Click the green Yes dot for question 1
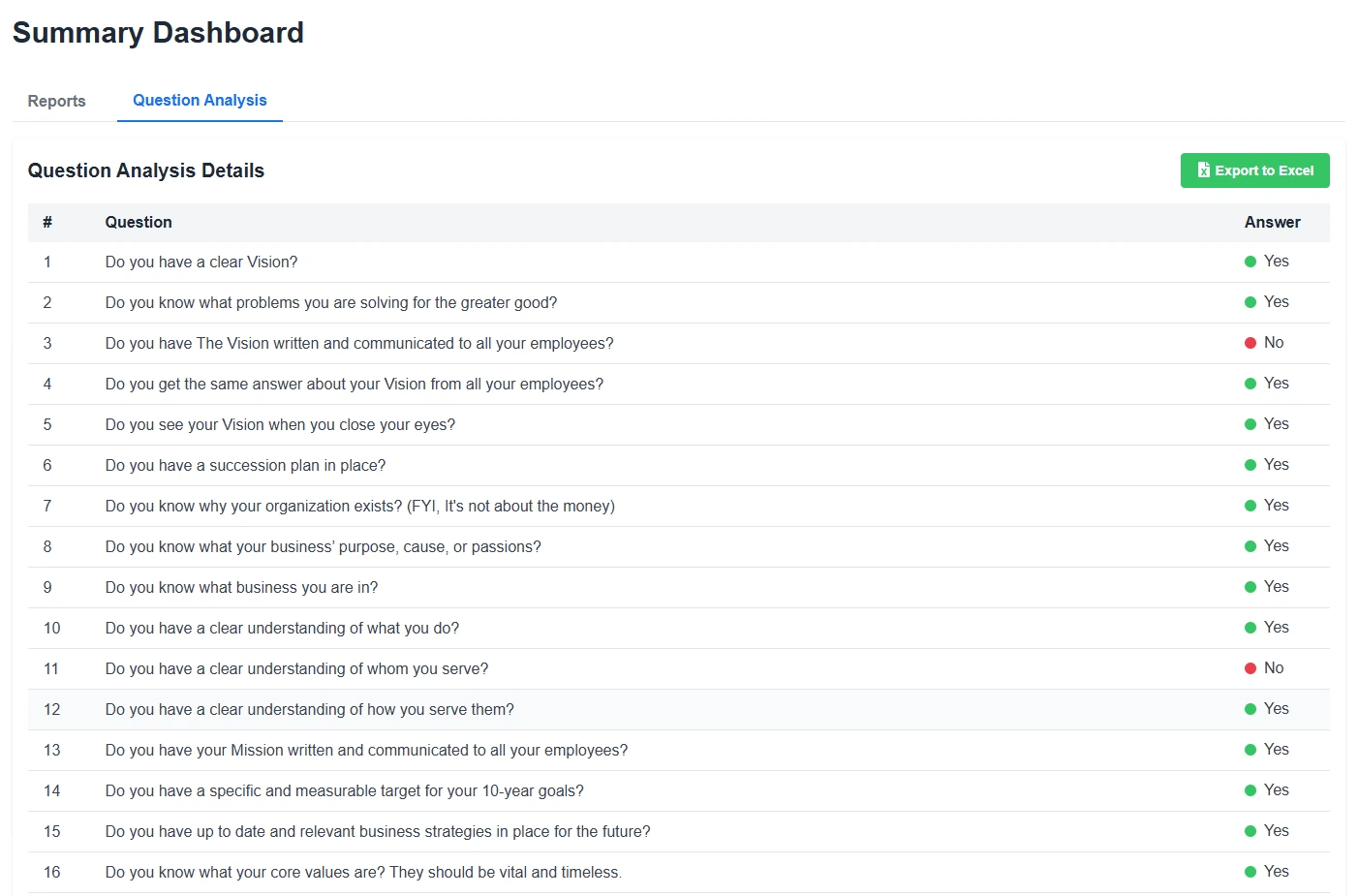Screen dimensions: 1359x896 tap(1251, 262)
